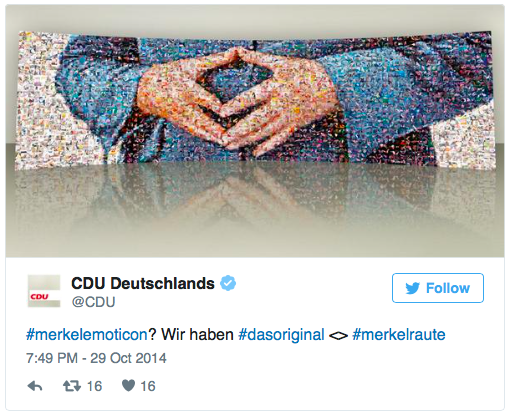Image resolution: width=505 pixels, height=414 pixels.
Task: Click the blue verified badge
Action: (228, 283)
